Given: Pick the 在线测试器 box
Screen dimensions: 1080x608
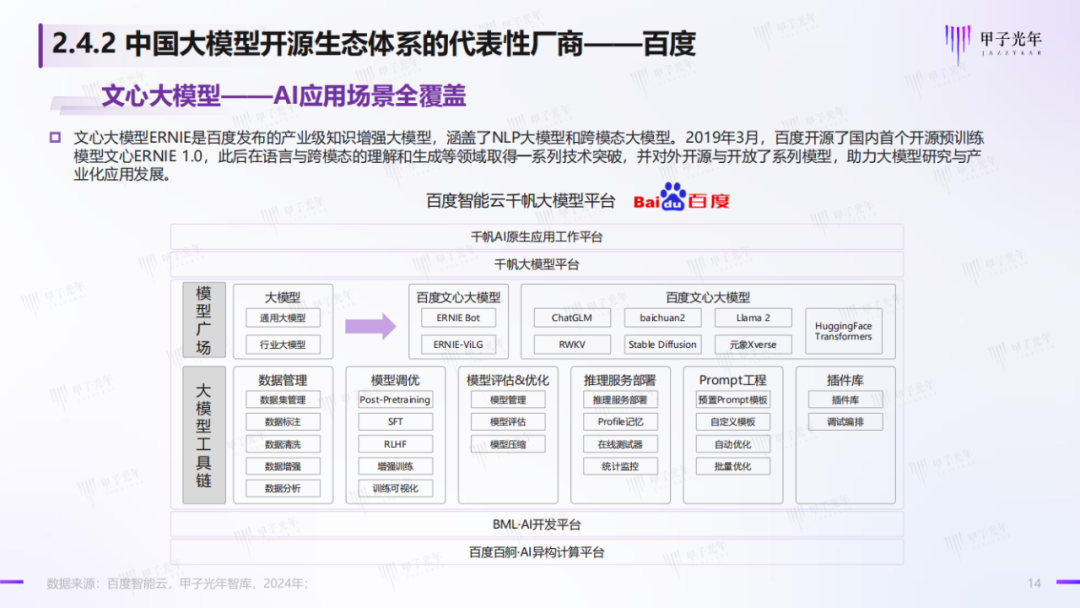Looking at the screenshot, I should coord(620,444).
